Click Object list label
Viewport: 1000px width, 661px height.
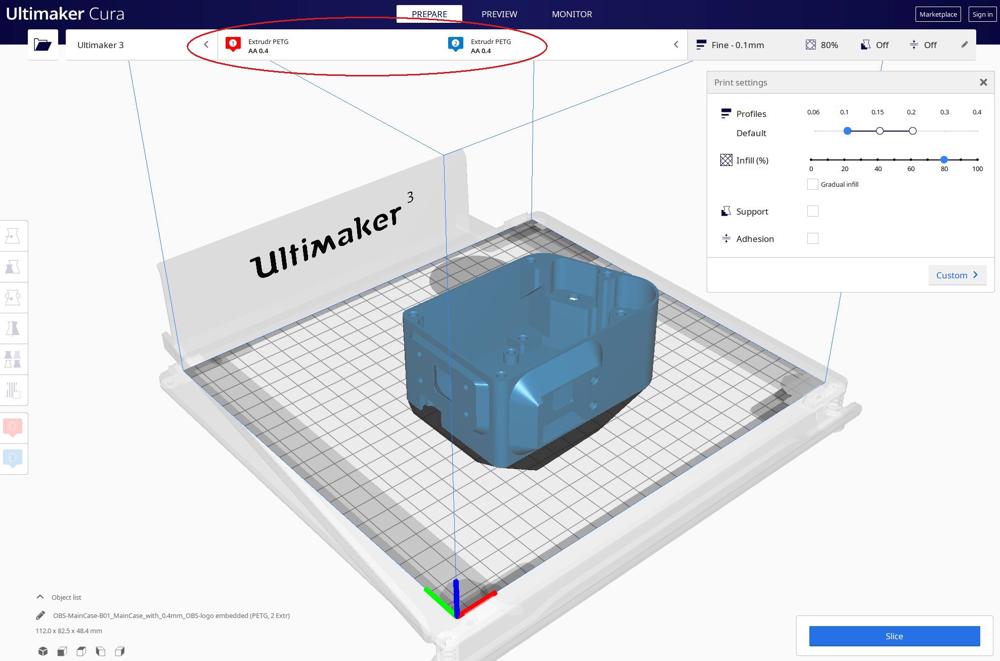coord(66,597)
